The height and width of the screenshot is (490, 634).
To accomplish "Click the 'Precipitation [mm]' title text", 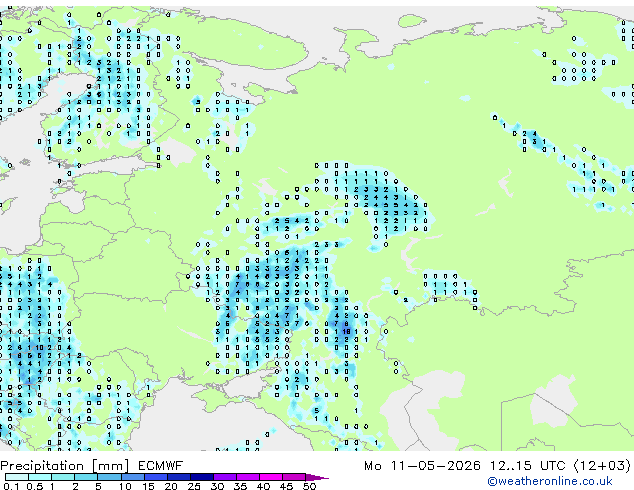I will coord(65,466).
